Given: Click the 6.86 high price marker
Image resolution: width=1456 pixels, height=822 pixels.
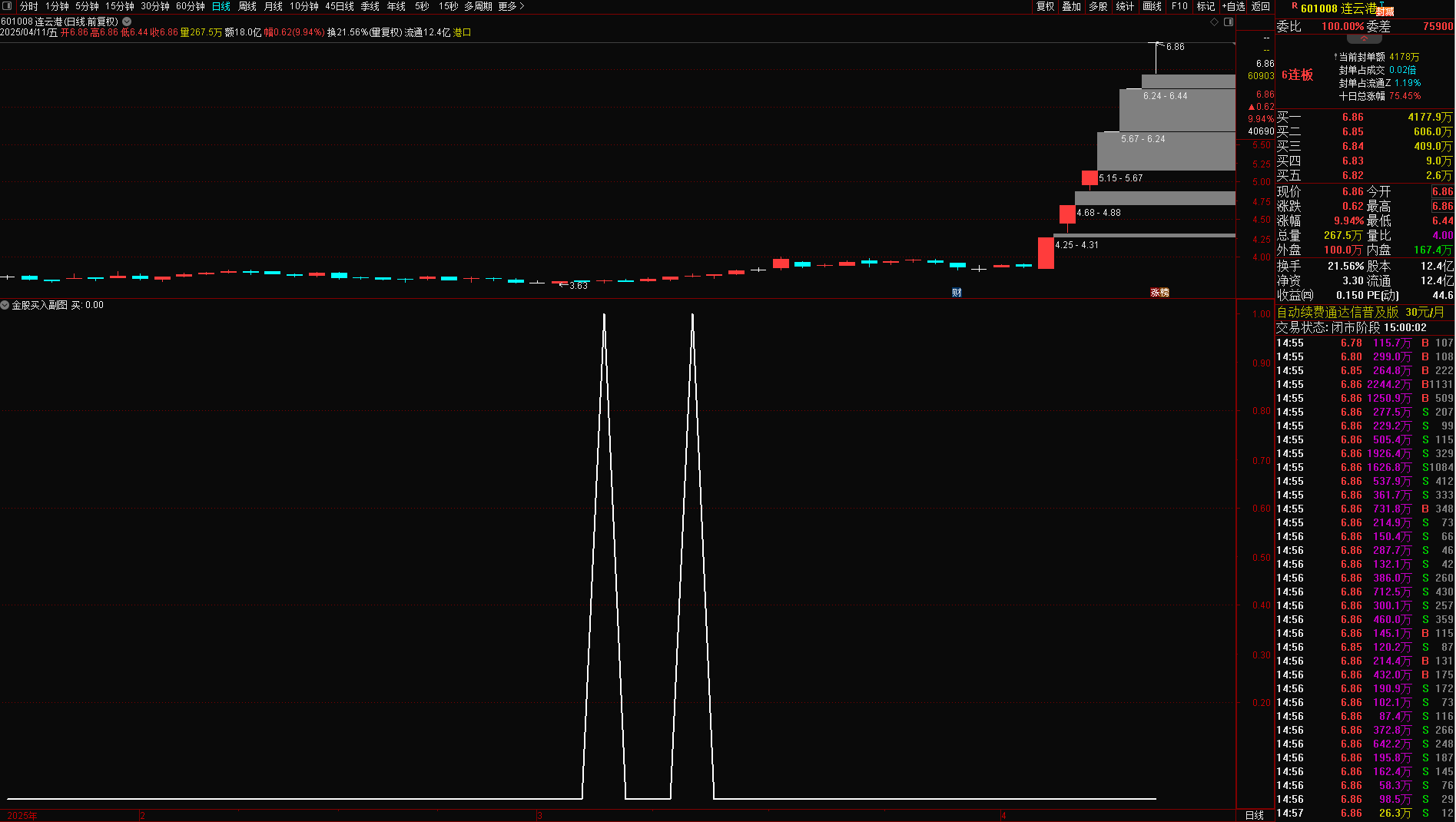Looking at the screenshot, I should pos(1175,47).
